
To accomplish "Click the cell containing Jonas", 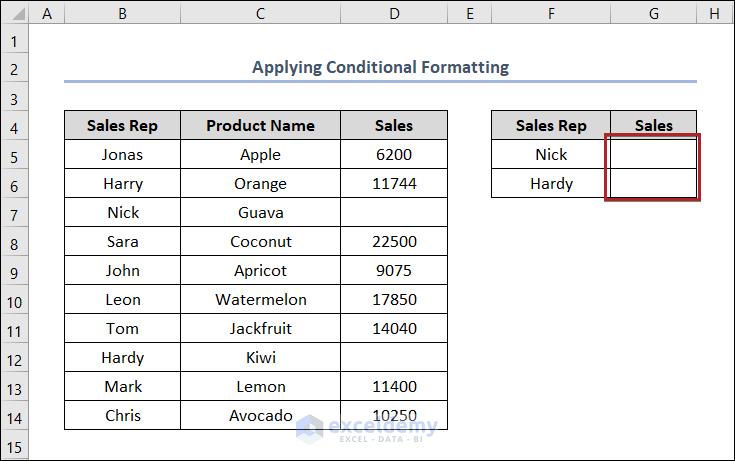I will [122, 155].
